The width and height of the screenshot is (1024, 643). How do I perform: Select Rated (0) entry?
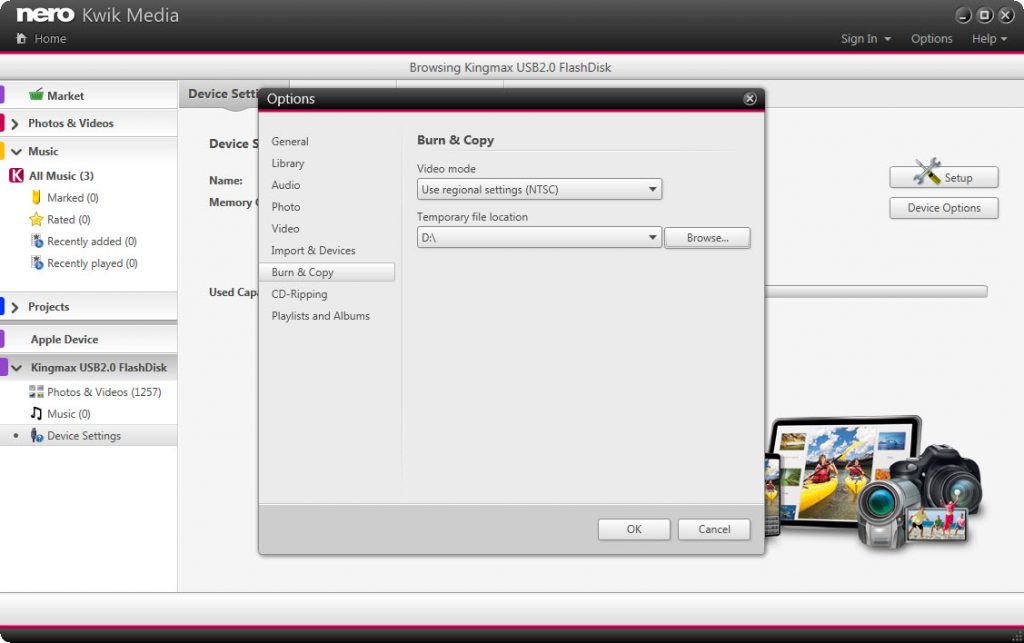click(x=69, y=219)
